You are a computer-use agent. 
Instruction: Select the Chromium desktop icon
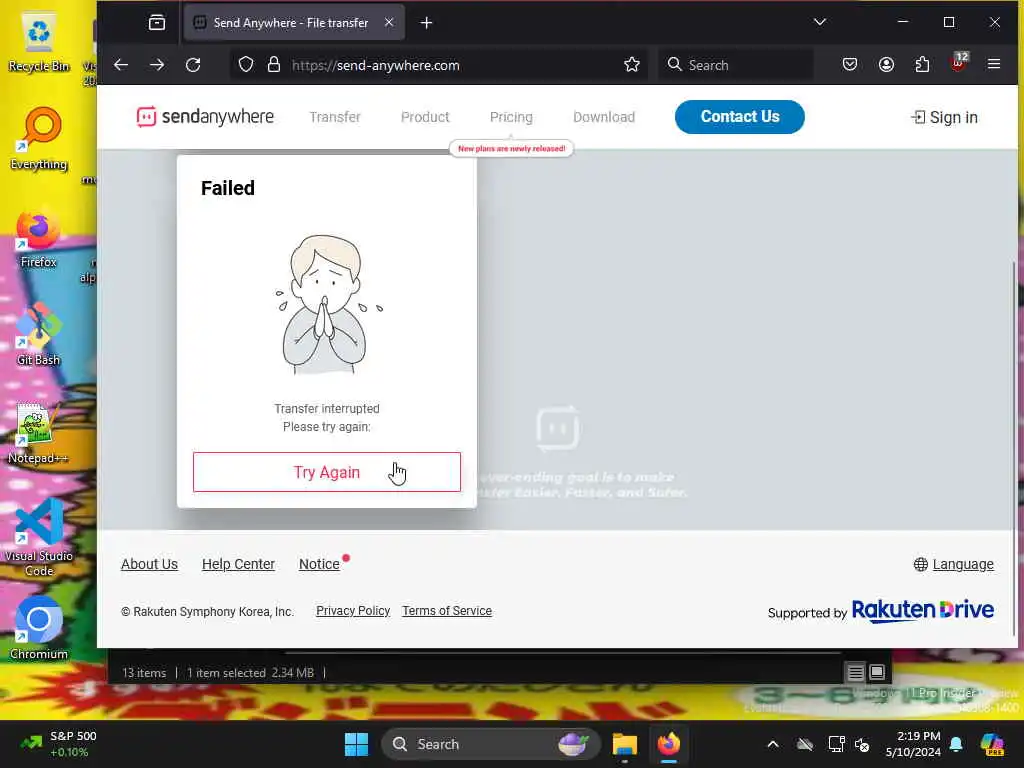pyautogui.click(x=39, y=627)
